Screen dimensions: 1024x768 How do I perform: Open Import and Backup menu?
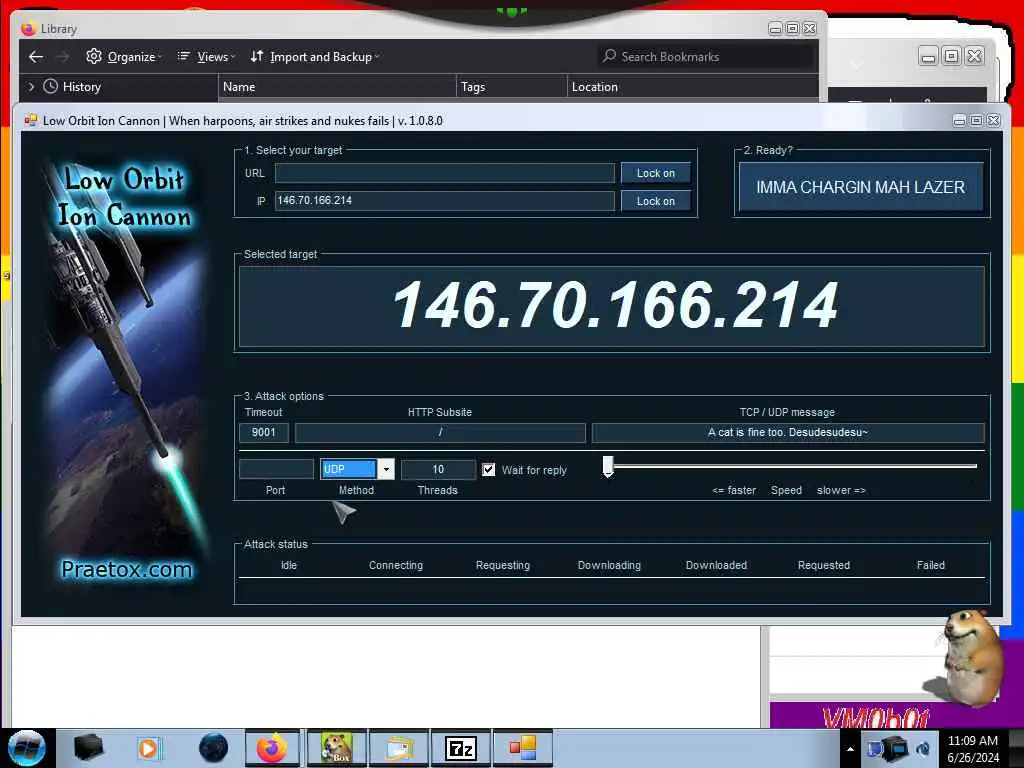click(x=314, y=57)
